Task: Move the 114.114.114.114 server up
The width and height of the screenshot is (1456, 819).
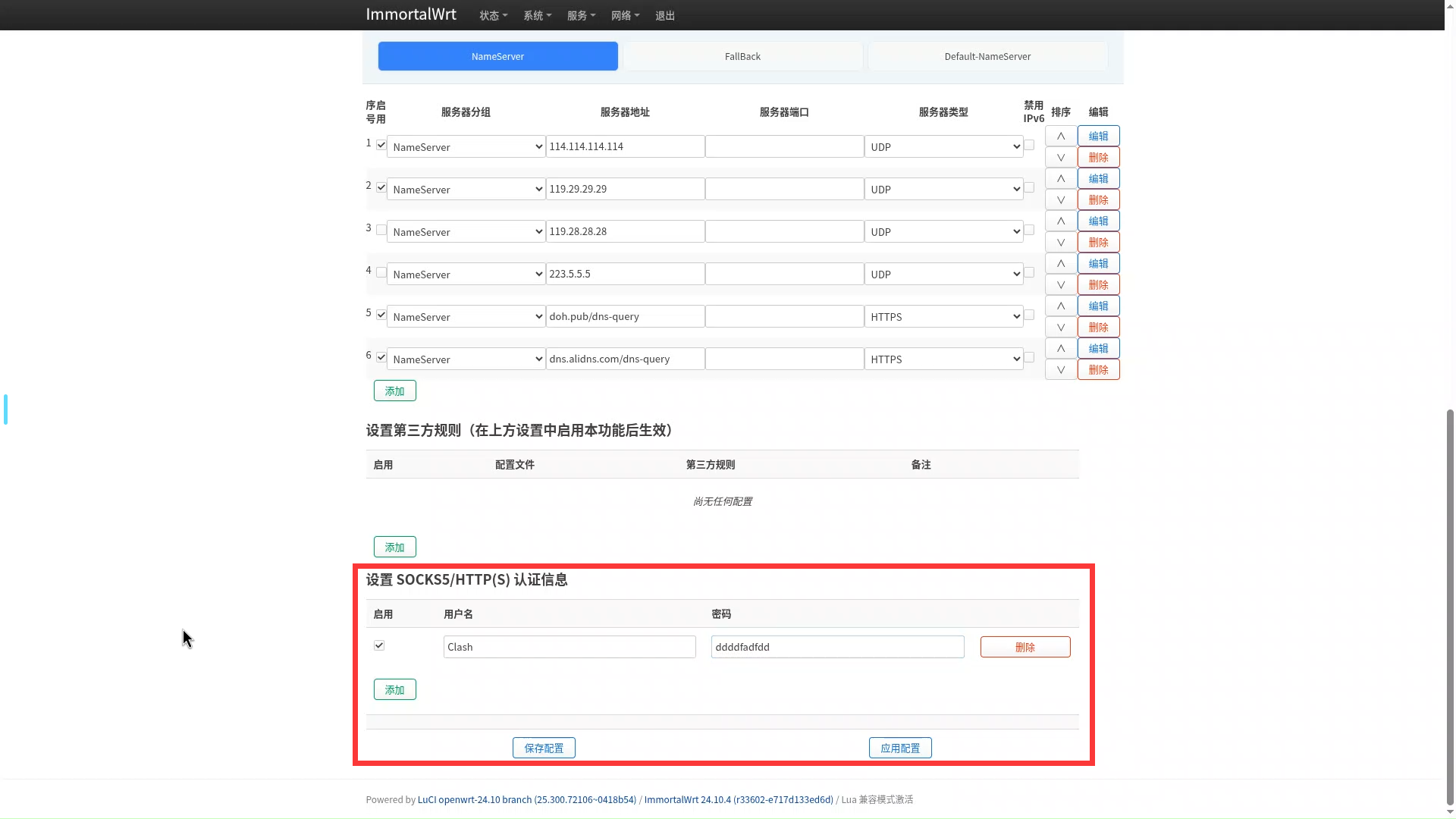Action: [x=1060, y=136]
